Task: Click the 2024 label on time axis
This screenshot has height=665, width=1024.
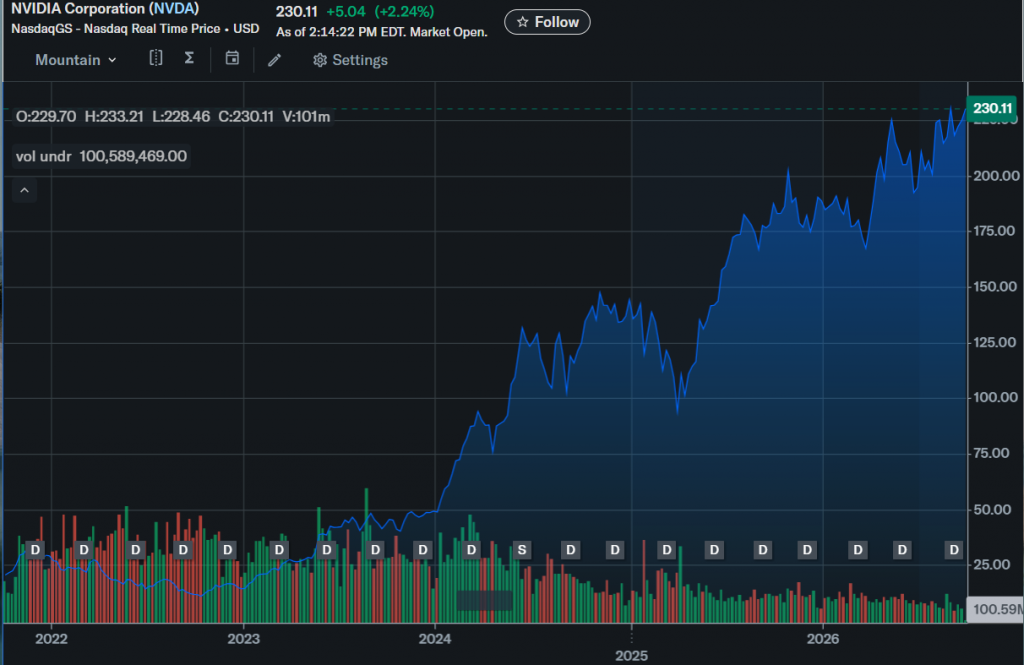Action: (435, 639)
